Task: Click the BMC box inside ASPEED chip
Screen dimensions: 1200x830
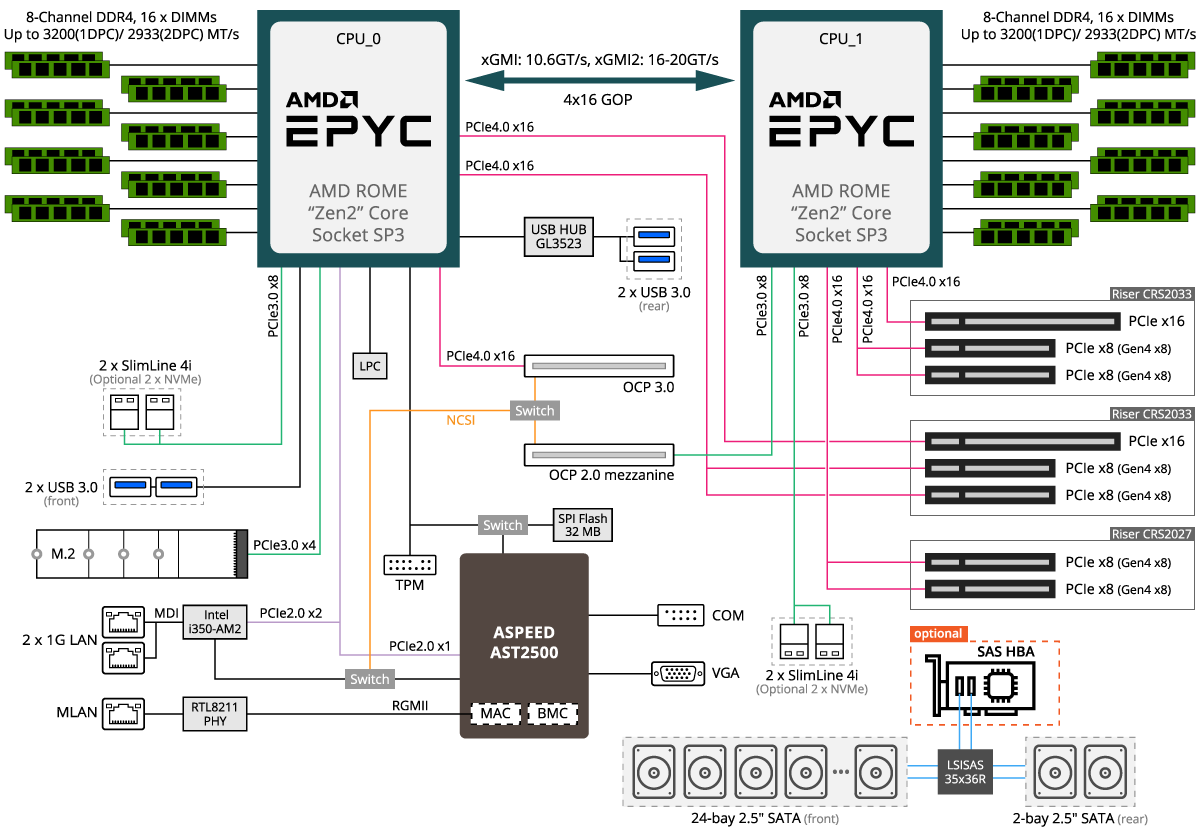Action: (x=553, y=714)
